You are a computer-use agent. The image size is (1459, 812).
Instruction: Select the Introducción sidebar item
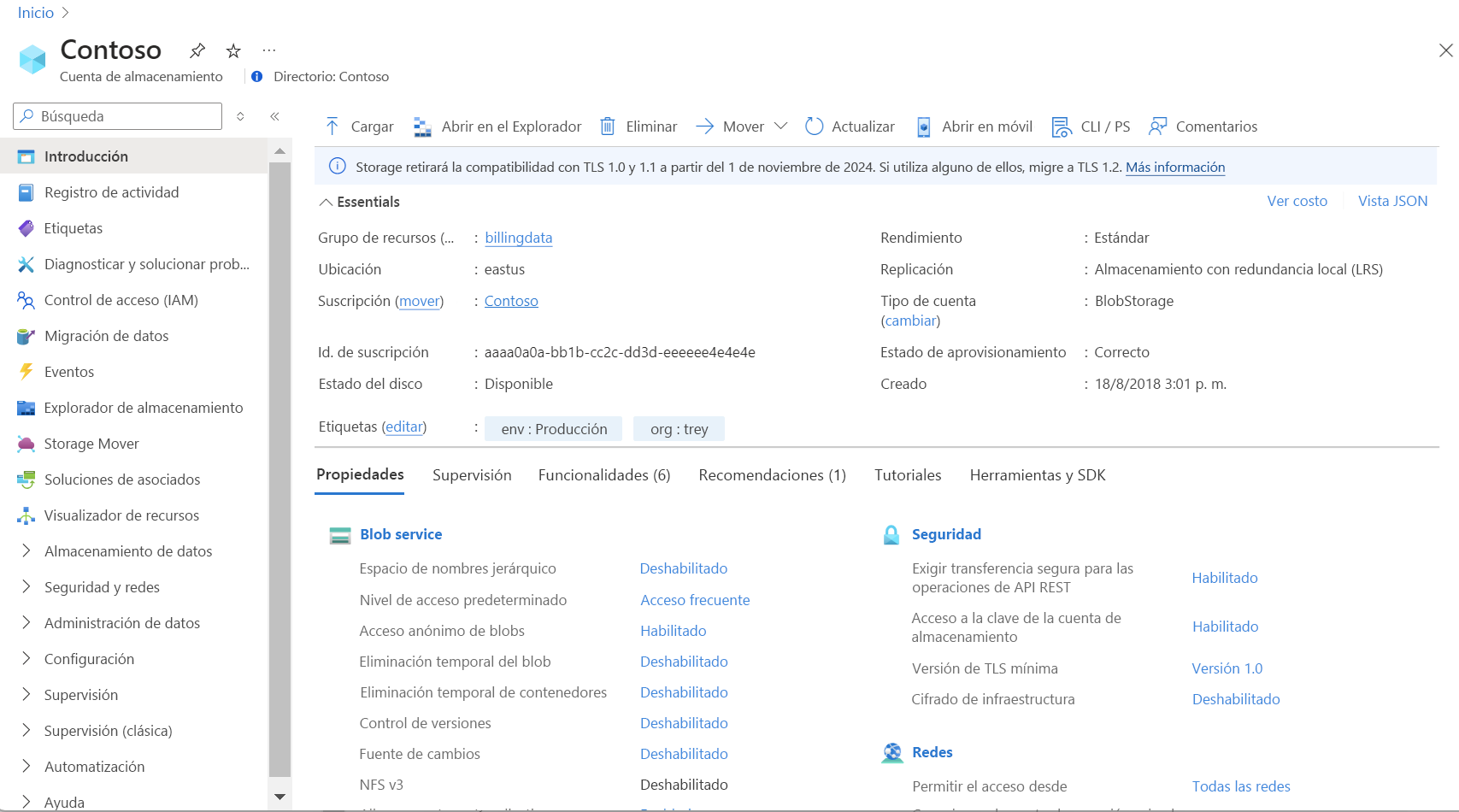pyautogui.click(x=134, y=156)
